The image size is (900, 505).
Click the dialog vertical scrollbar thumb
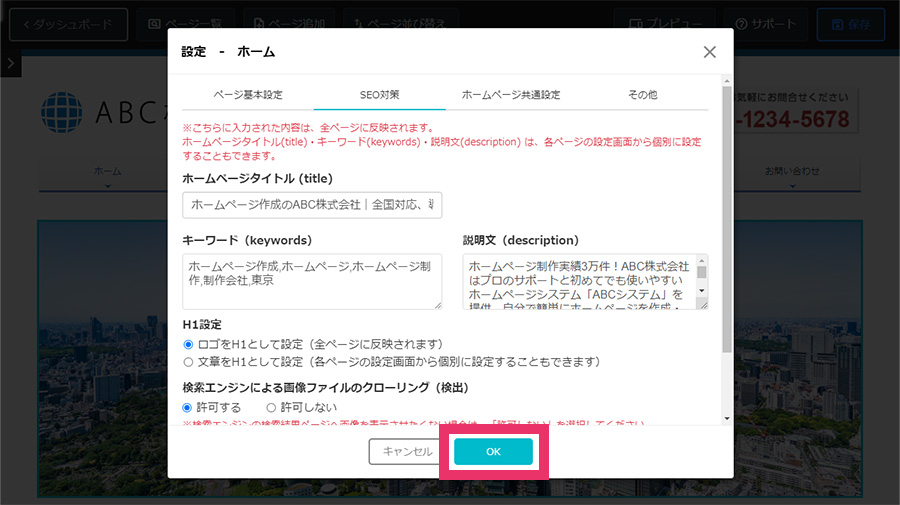(727, 219)
